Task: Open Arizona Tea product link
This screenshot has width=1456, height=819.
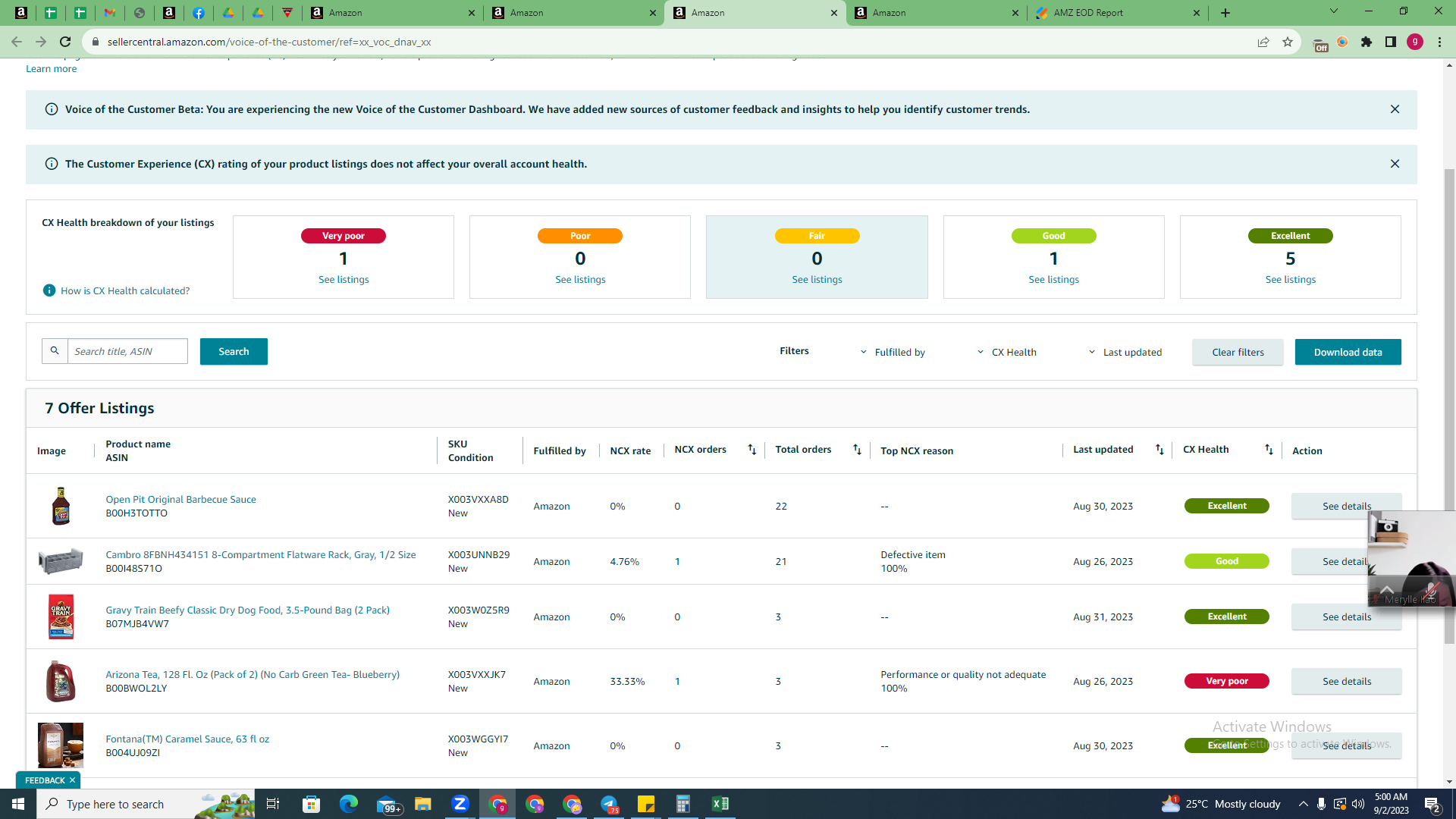Action: tap(253, 674)
